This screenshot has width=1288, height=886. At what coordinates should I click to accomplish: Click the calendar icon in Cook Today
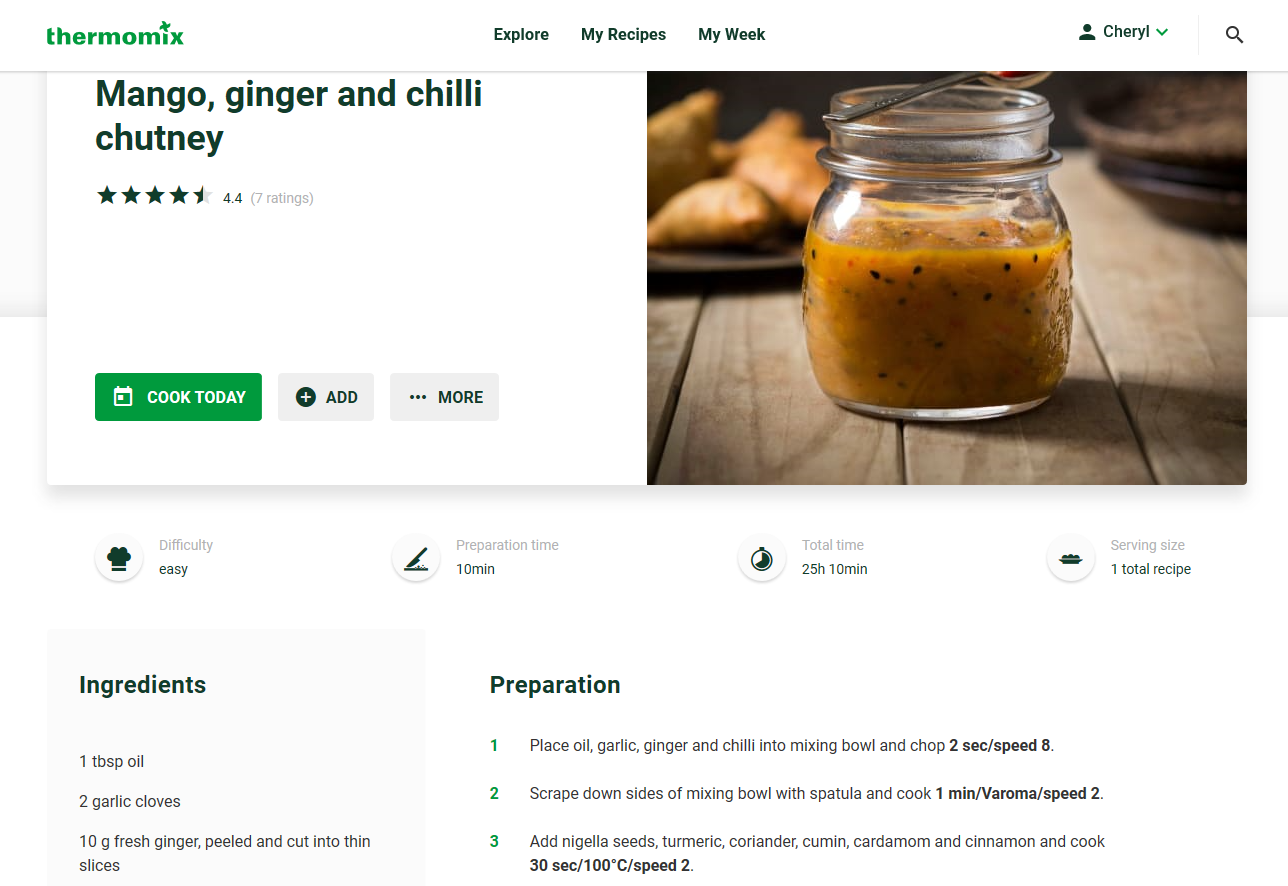[x=123, y=397]
